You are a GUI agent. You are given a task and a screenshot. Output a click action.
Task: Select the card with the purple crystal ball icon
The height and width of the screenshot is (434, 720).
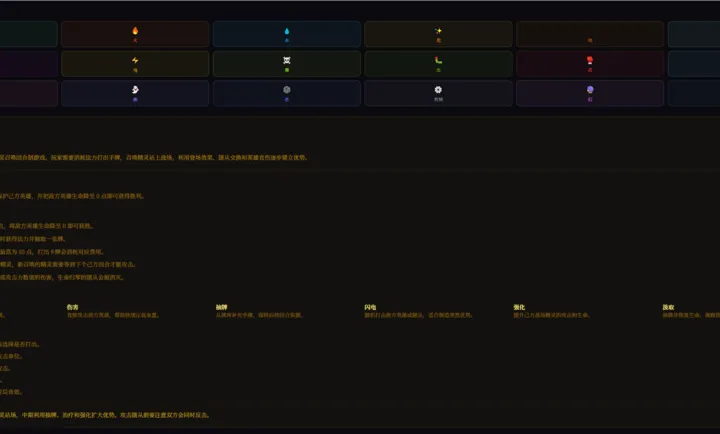tap(590, 93)
